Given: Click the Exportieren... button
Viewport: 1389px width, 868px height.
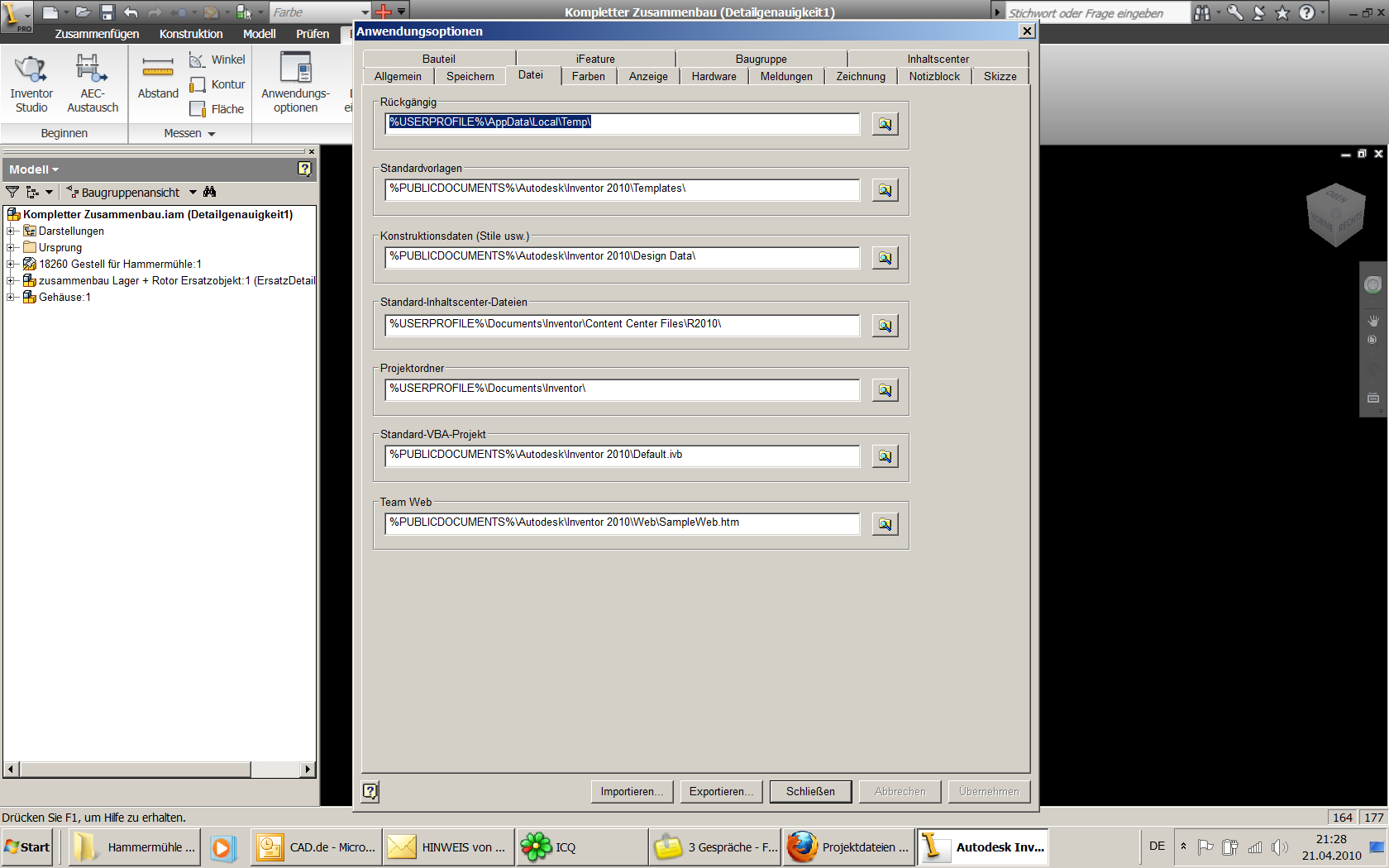Looking at the screenshot, I should click(721, 791).
